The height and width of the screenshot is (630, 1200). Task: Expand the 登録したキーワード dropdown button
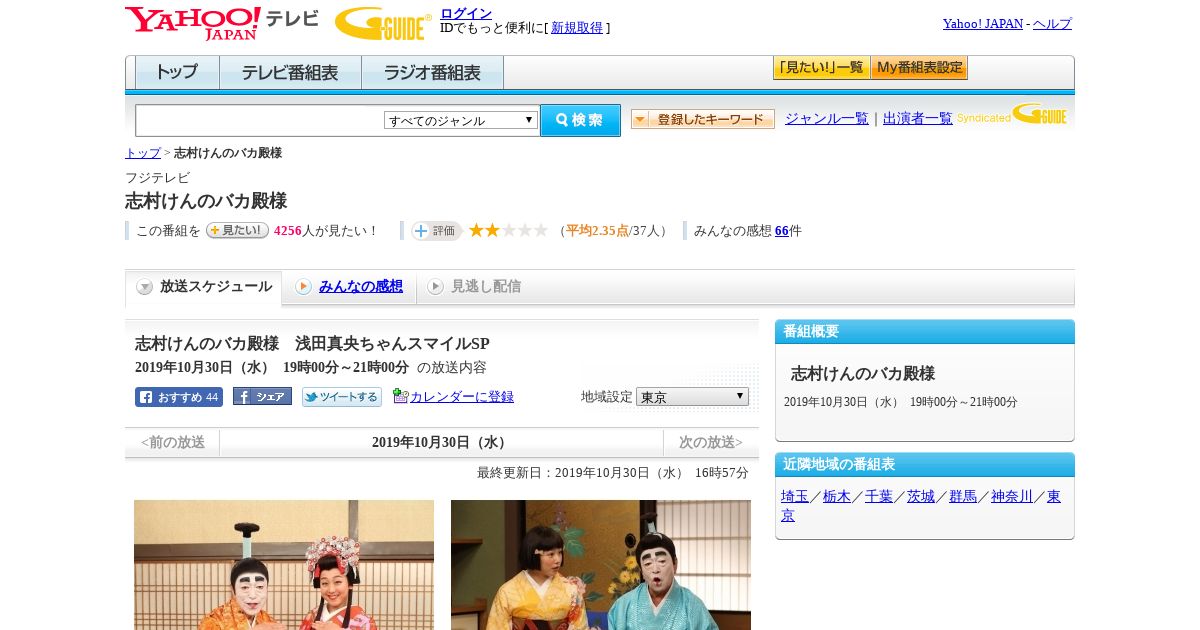point(703,119)
